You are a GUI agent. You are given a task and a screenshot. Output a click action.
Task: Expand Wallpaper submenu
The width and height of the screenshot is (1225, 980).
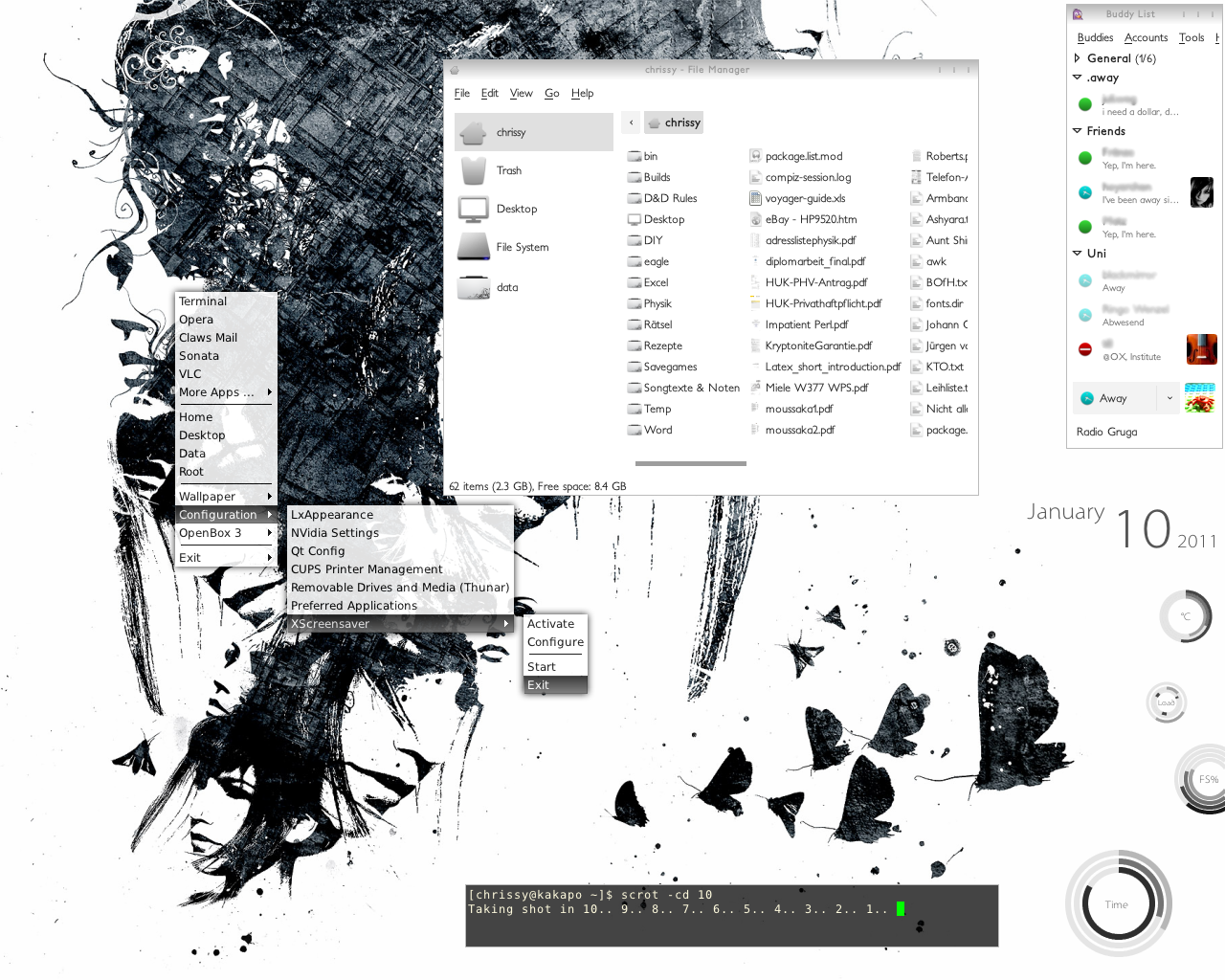point(226,497)
